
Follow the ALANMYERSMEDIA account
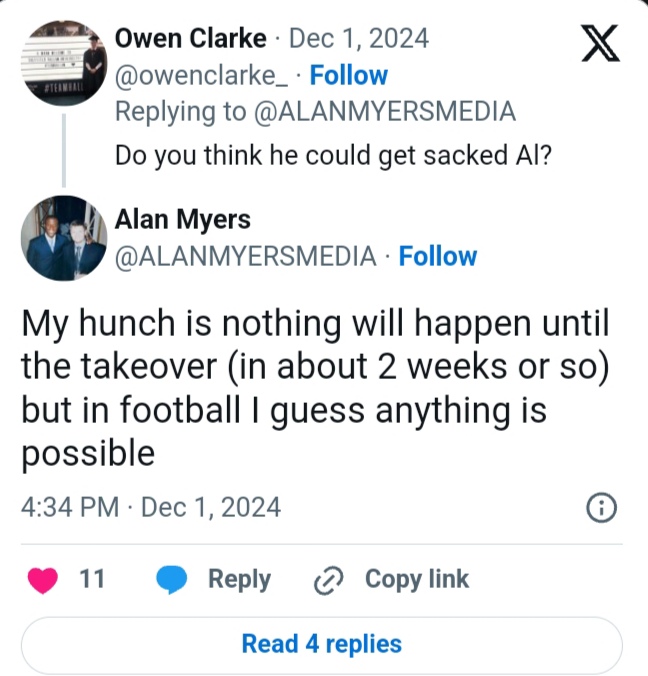(x=438, y=256)
